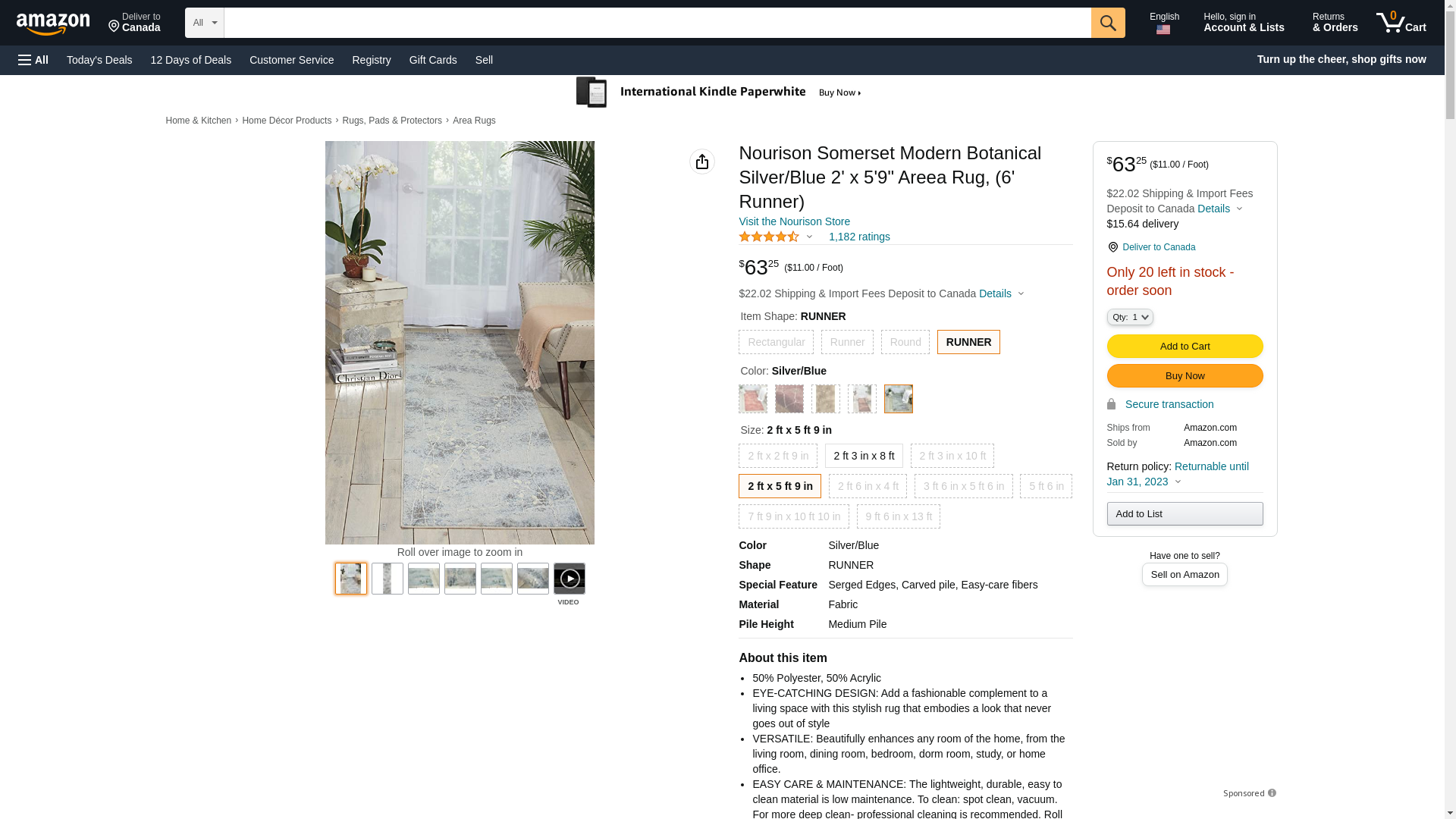Choose the 2 ft 3 in x 8 ft size
Viewport: 1456px width, 819px height.
coord(864,456)
